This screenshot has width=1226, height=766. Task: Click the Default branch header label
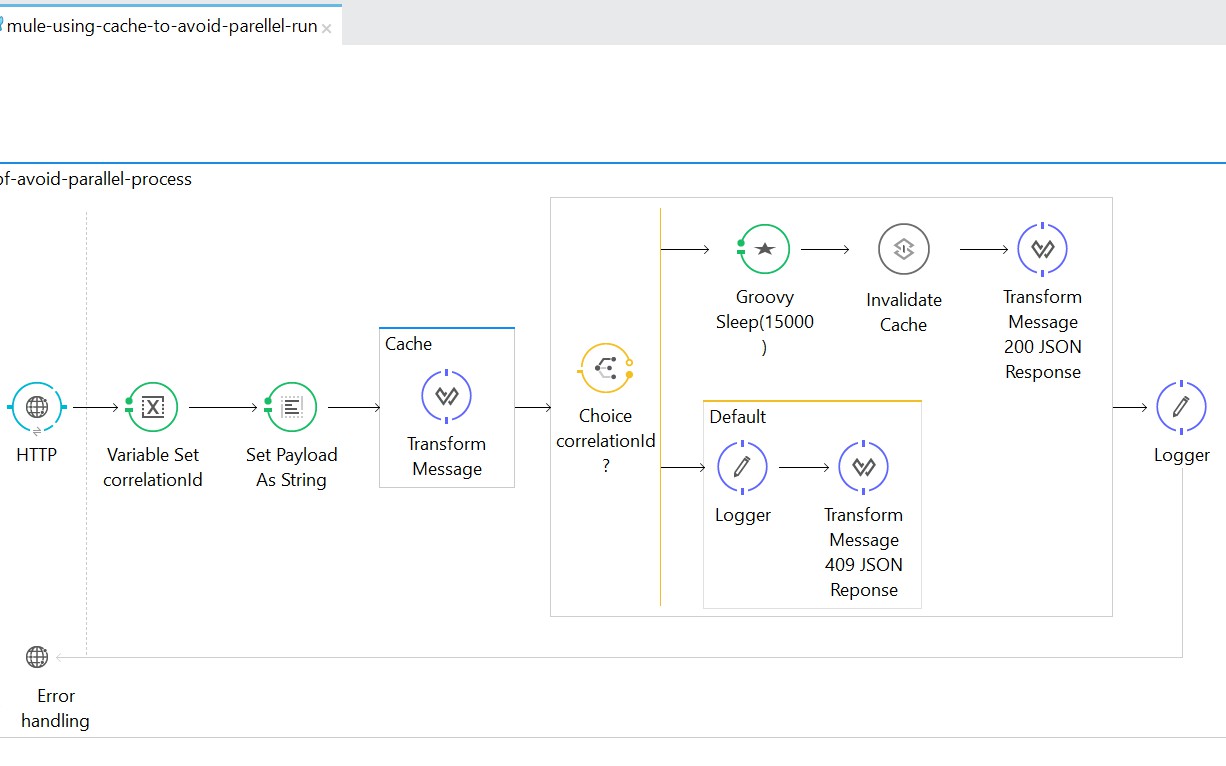point(738,416)
